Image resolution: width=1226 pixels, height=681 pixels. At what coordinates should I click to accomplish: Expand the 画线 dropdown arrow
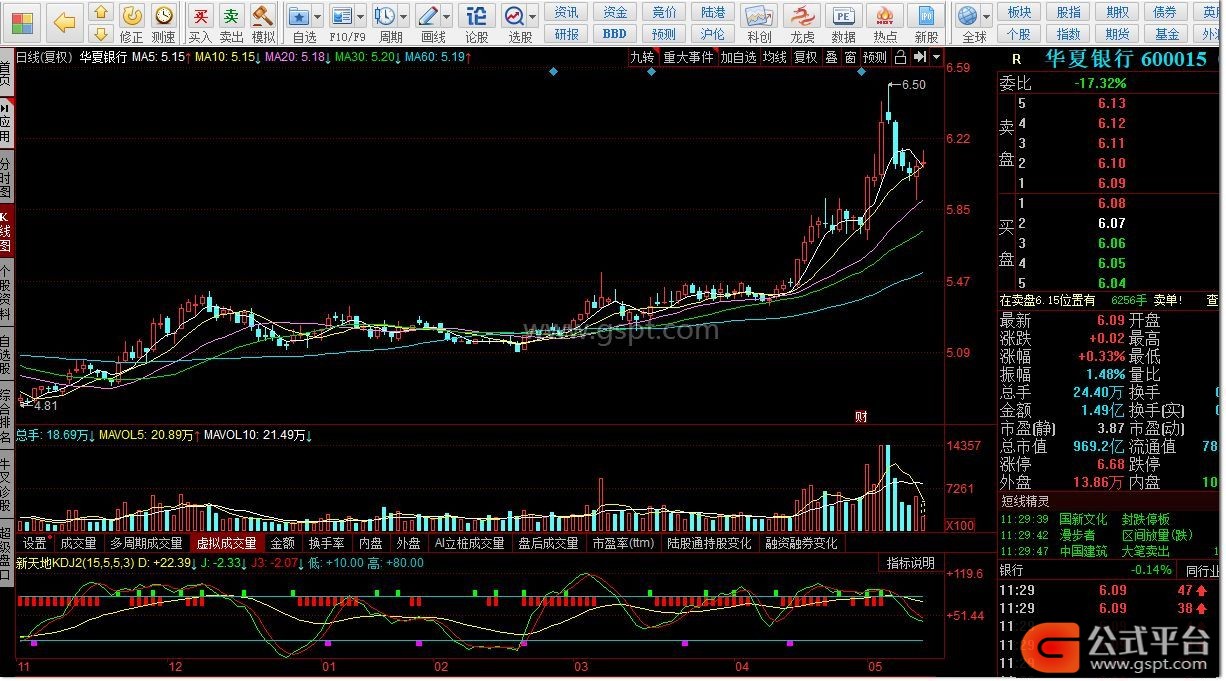tap(448, 17)
